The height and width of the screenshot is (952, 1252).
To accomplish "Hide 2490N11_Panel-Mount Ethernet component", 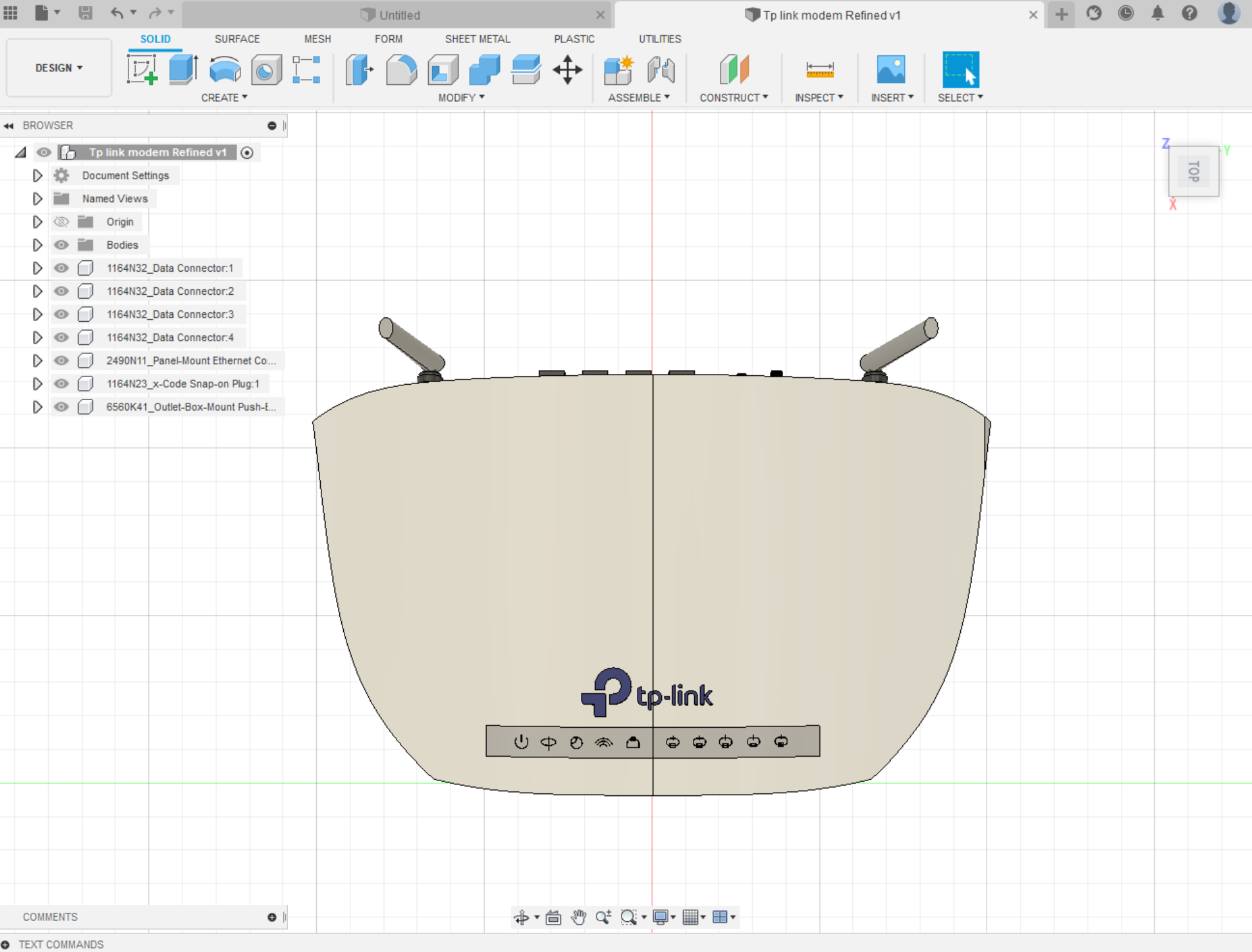I will pyautogui.click(x=61, y=360).
